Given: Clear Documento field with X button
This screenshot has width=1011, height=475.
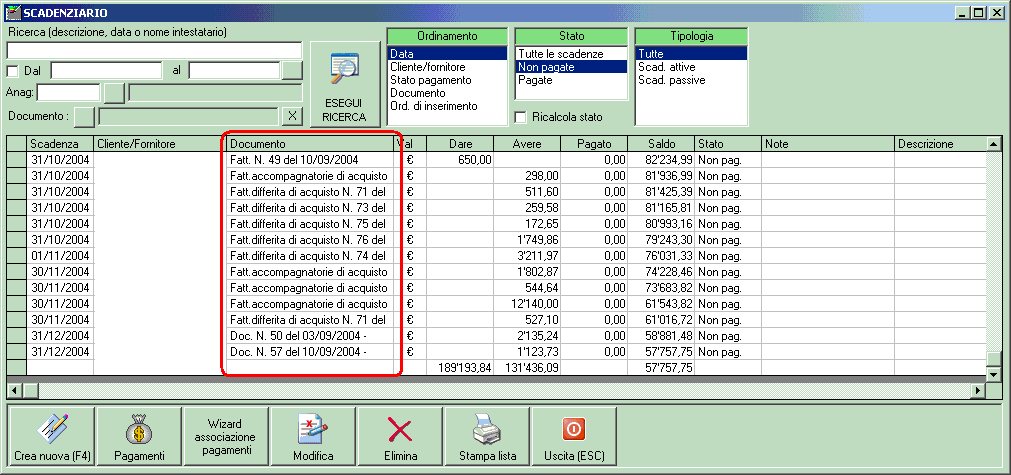Looking at the screenshot, I should click(x=292, y=116).
